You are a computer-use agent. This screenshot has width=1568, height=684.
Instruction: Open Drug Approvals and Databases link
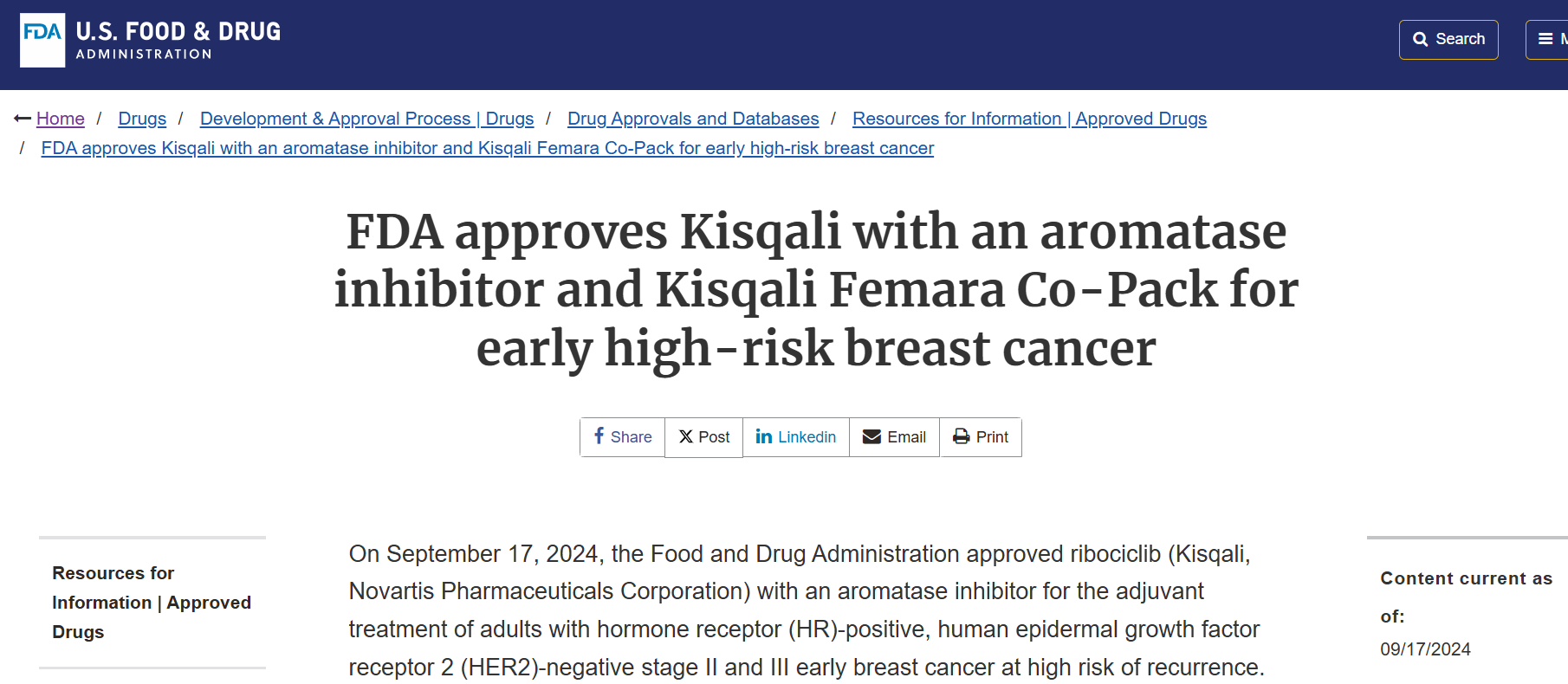(693, 119)
